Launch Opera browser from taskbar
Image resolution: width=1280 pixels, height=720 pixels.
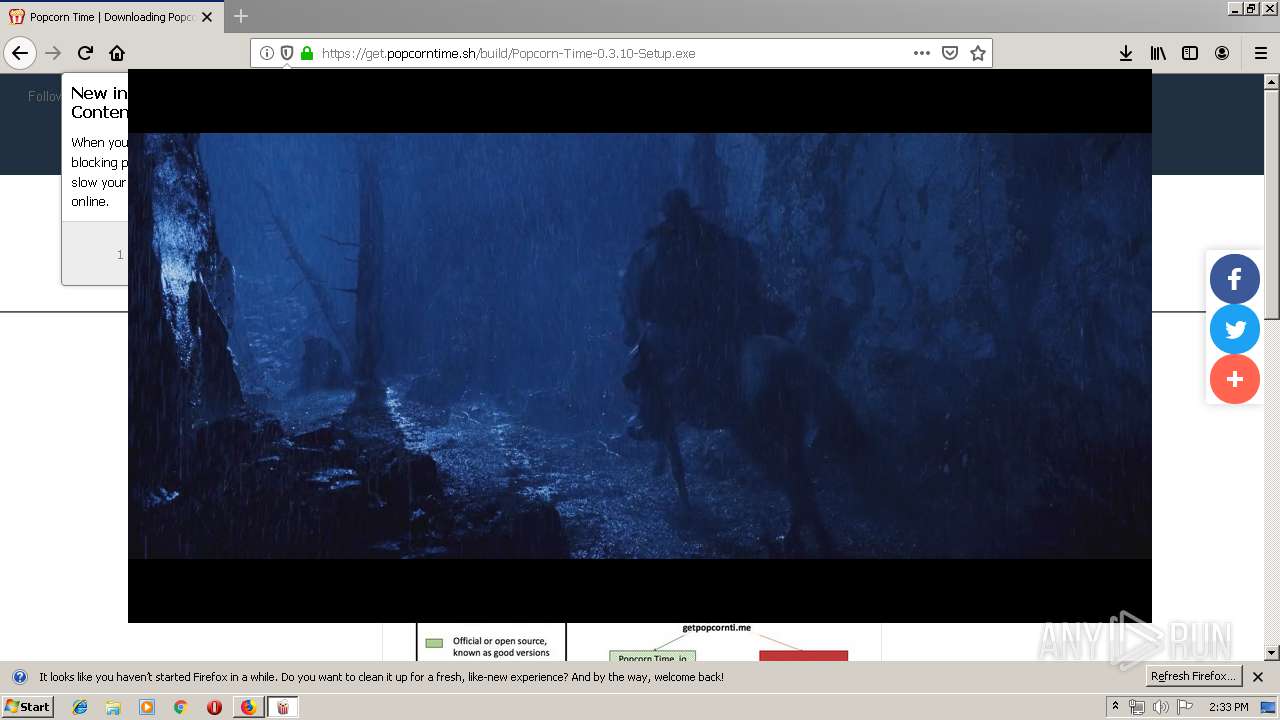pos(214,707)
